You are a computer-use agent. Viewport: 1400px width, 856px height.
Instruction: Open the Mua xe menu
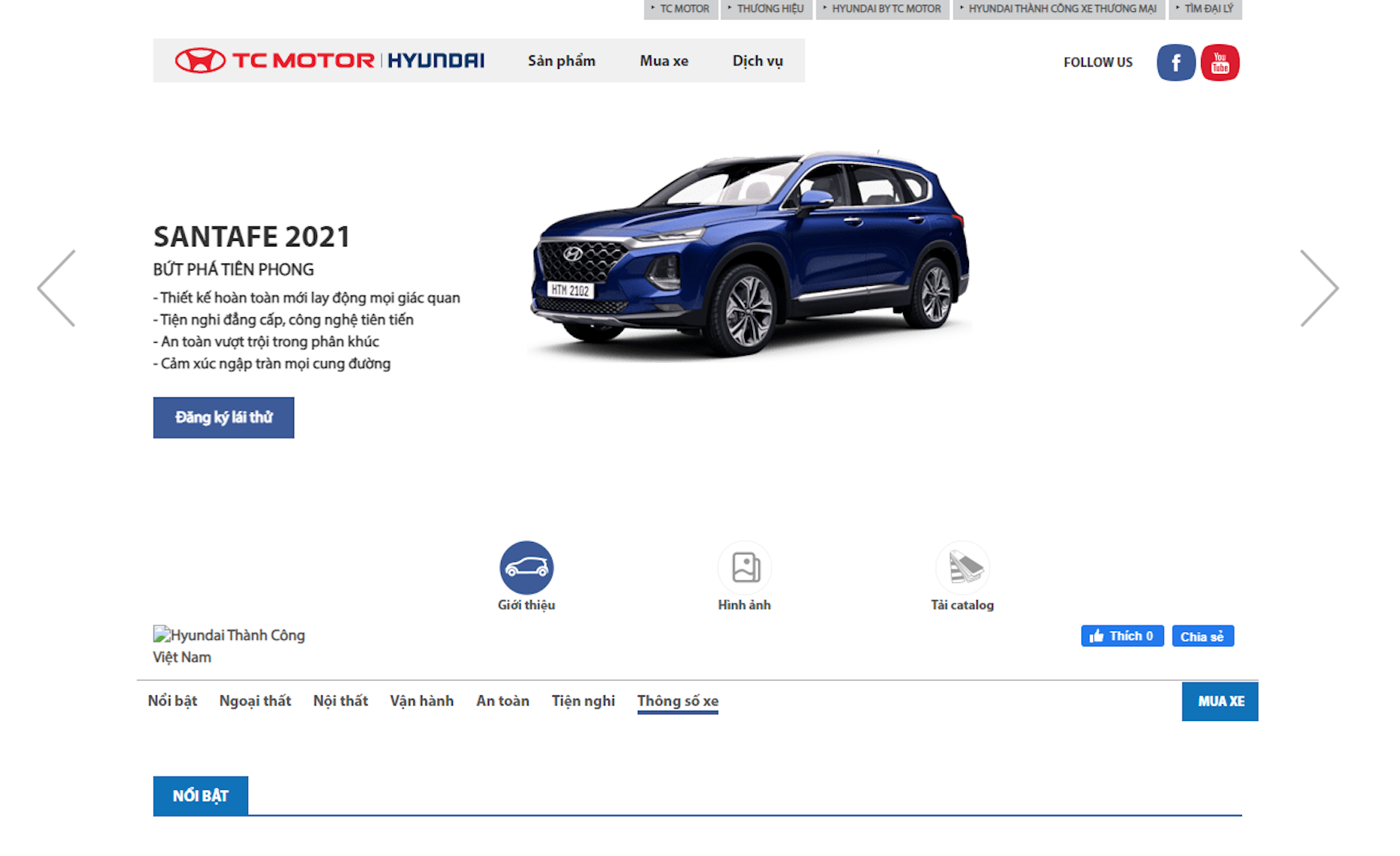(664, 61)
